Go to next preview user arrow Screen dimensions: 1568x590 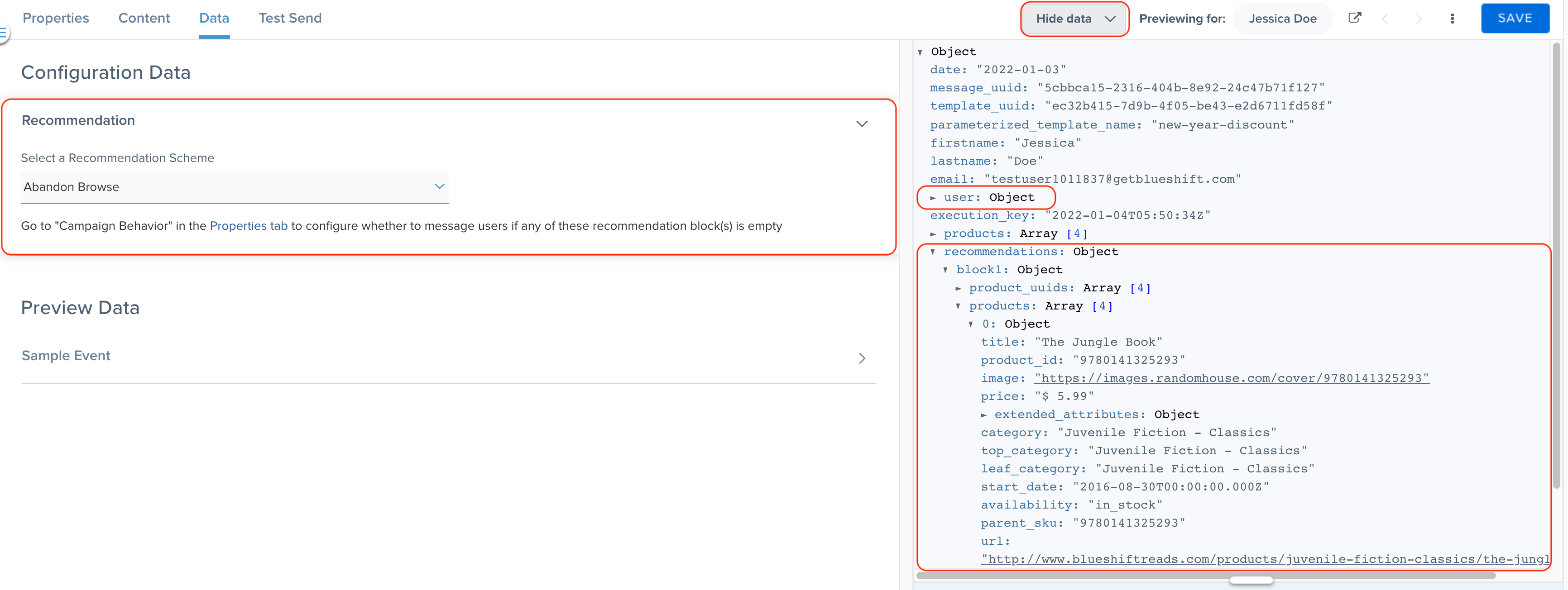coord(1418,19)
